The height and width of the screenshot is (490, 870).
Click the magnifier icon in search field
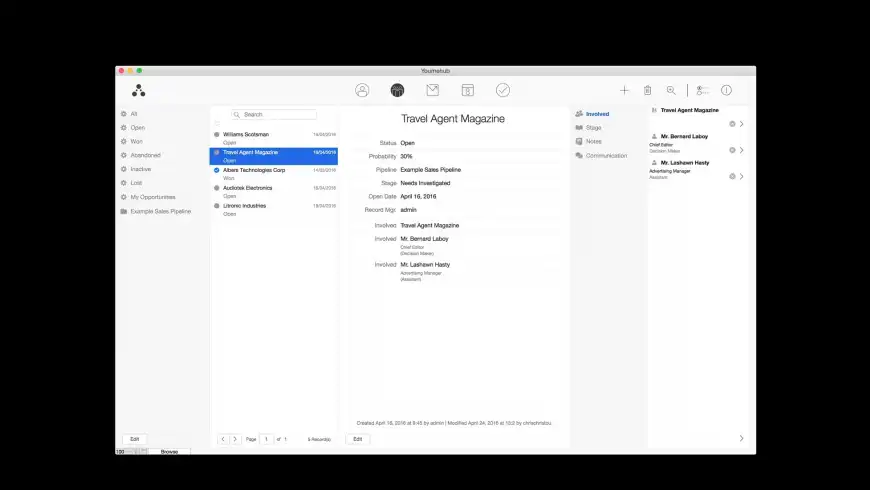point(237,115)
